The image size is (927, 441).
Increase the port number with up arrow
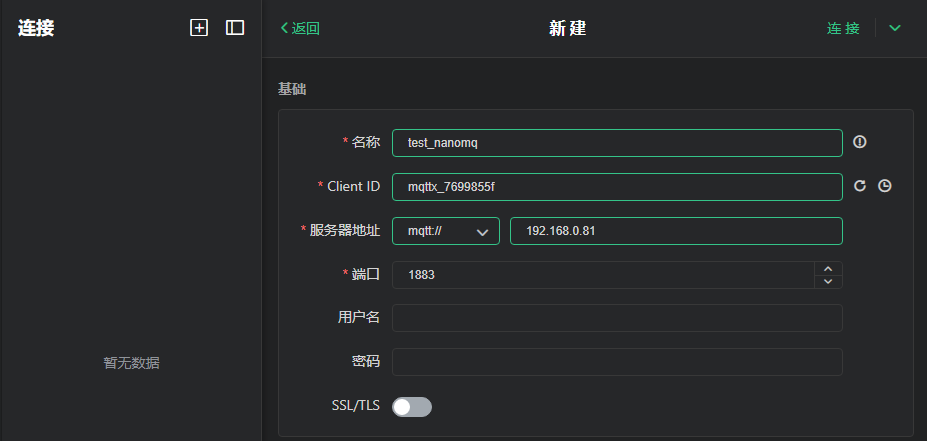pyautogui.click(x=828, y=268)
